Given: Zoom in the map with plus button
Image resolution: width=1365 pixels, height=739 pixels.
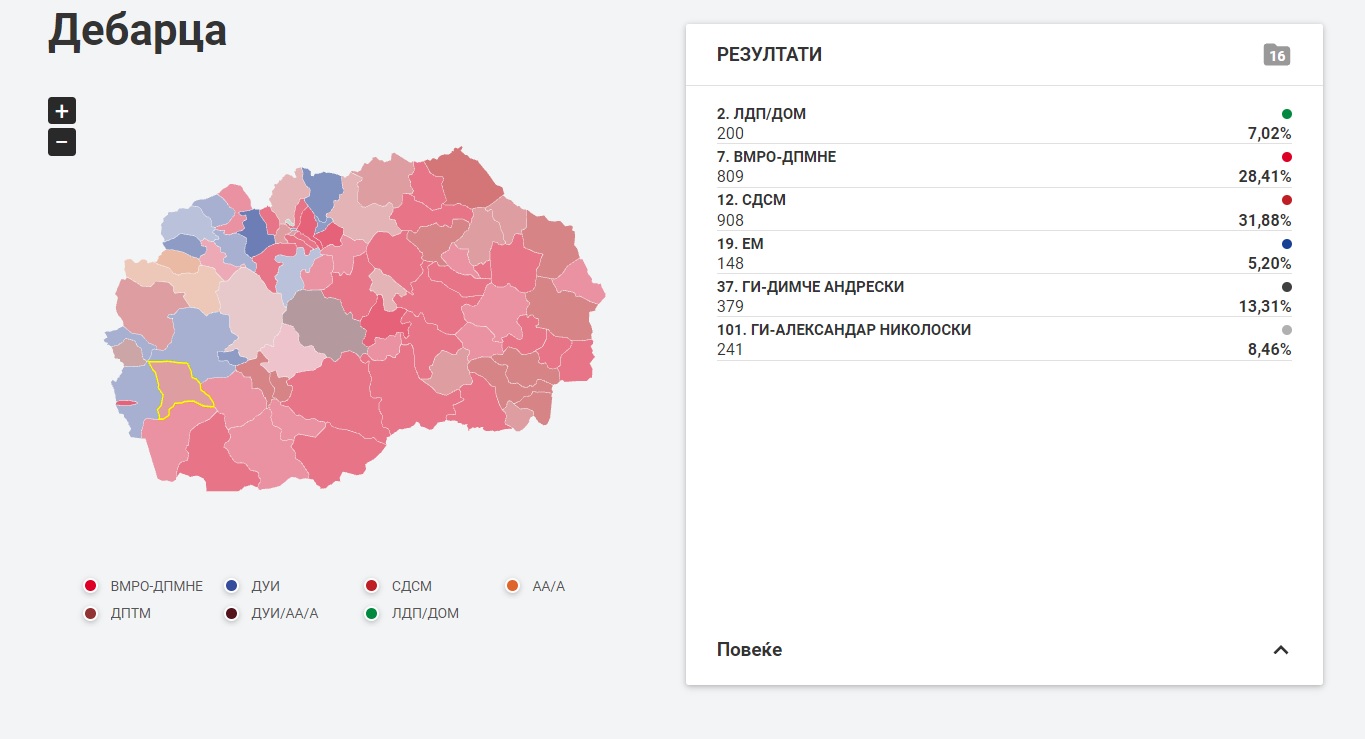Looking at the screenshot, I should tap(62, 111).
